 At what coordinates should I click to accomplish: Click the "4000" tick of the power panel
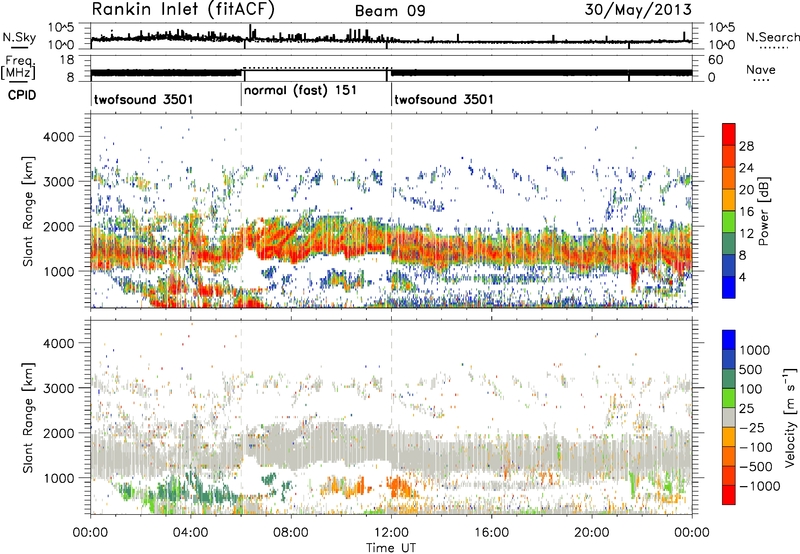tap(58, 137)
